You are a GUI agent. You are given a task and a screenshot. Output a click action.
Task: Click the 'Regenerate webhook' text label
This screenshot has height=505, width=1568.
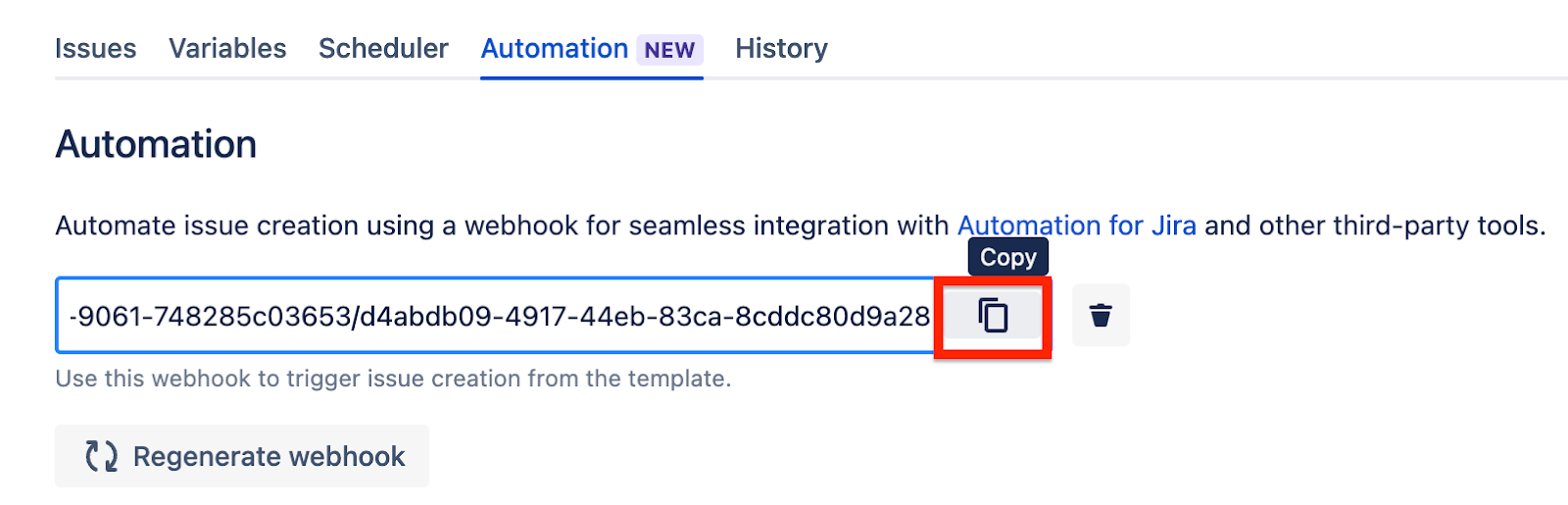click(269, 456)
